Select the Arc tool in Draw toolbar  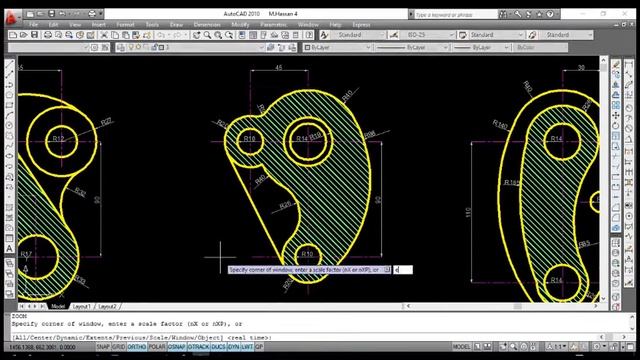pos(9,116)
